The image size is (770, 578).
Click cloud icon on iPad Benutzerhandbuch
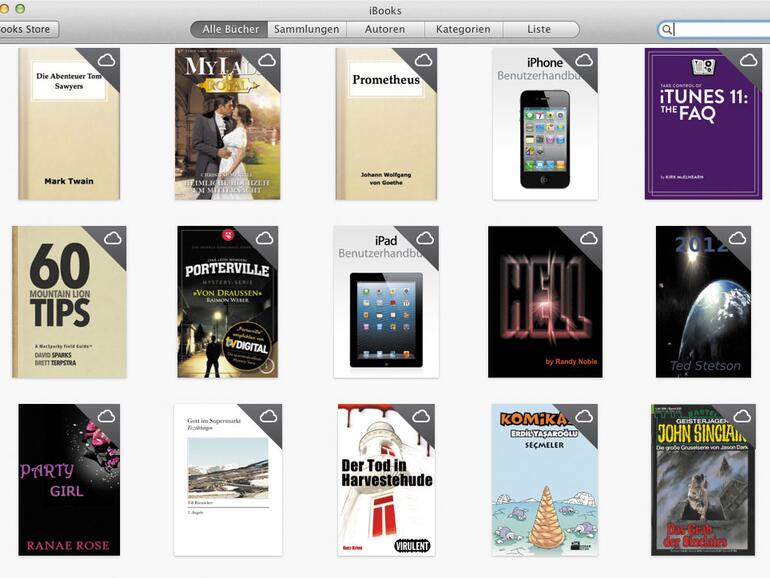[x=425, y=239]
